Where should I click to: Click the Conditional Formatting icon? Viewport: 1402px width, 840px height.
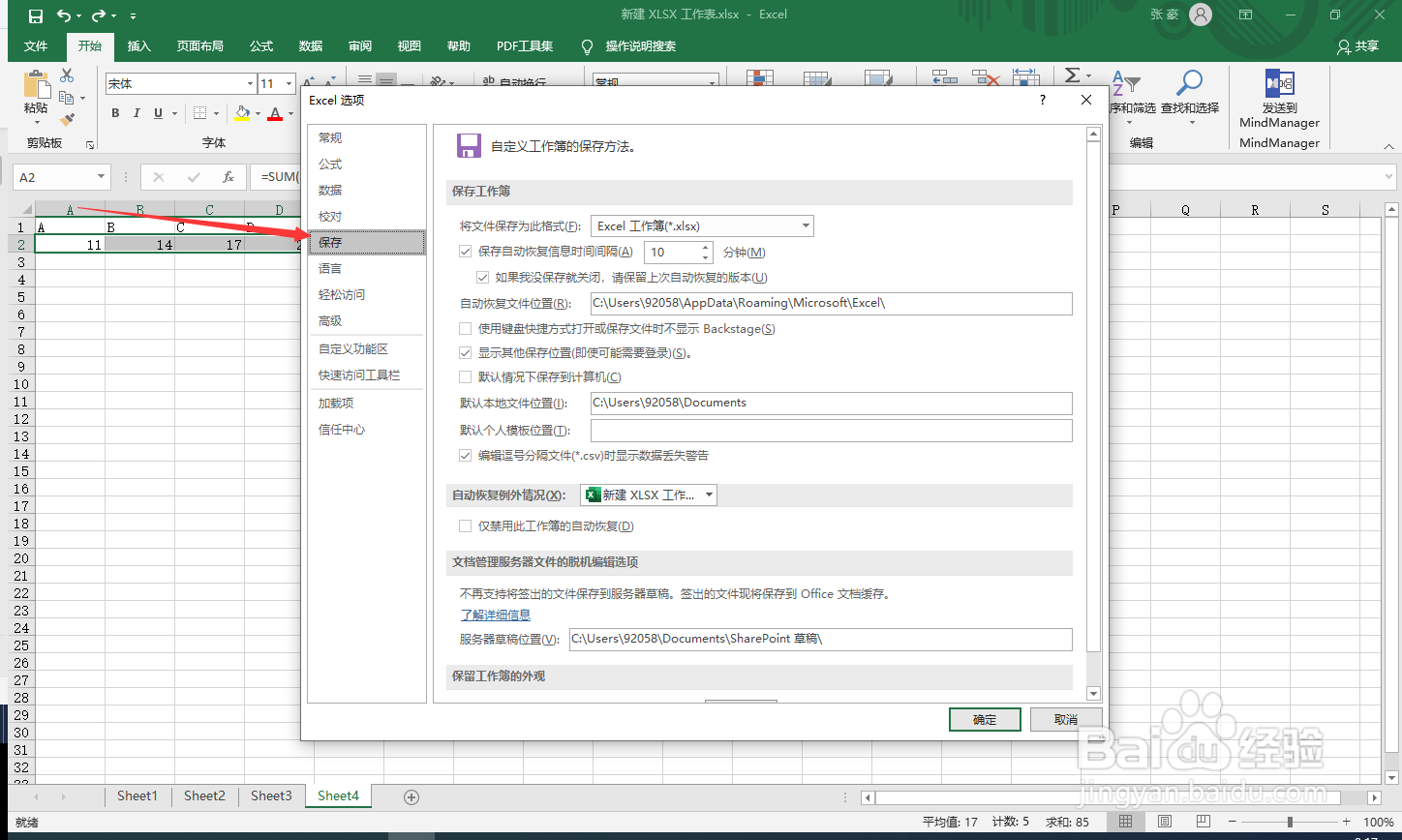761,77
